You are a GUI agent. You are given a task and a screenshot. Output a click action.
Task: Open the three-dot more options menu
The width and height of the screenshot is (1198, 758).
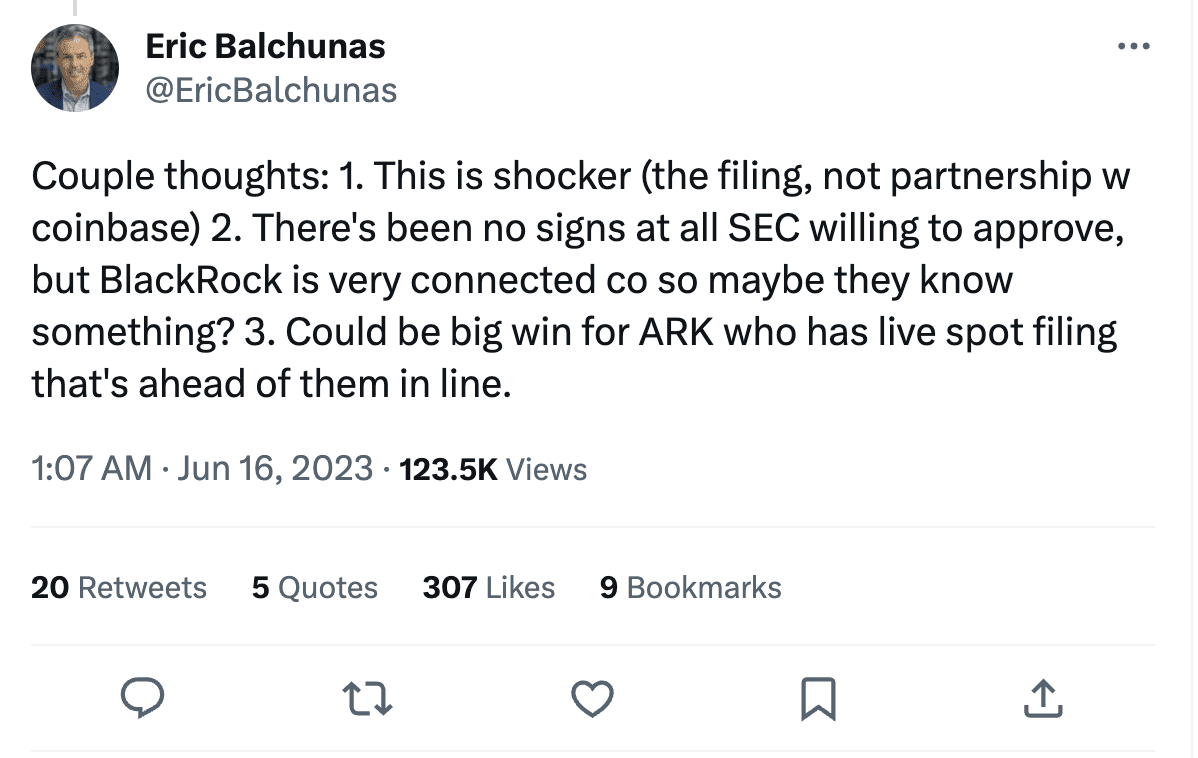coord(1134,46)
